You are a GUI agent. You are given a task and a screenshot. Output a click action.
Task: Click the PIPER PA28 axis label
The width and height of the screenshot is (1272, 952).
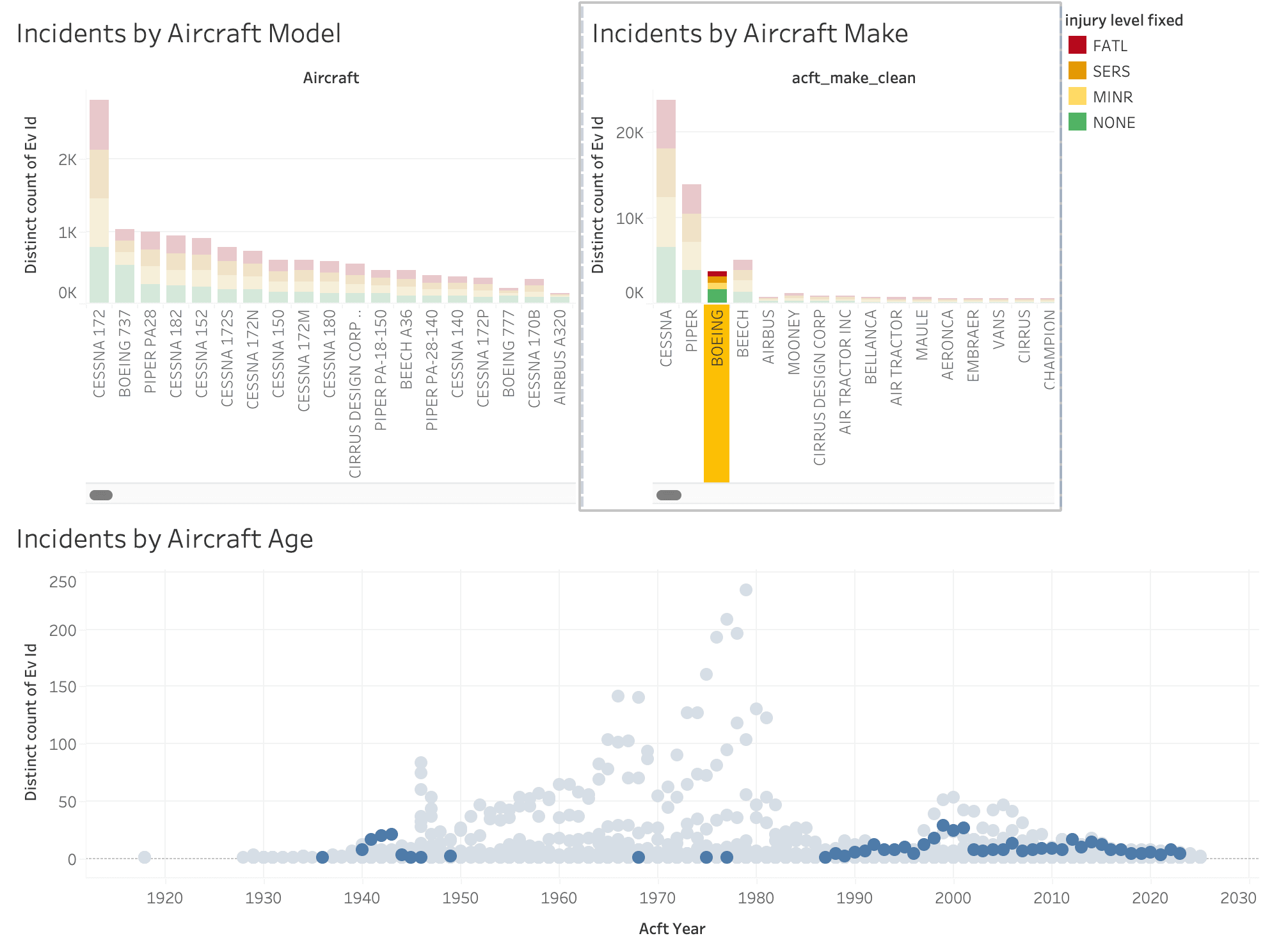pyautogui.click(x=150, y=351)
